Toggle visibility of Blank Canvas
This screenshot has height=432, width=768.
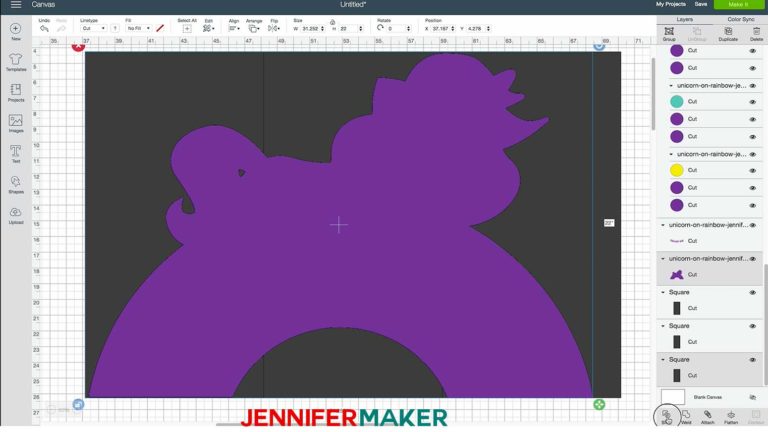tap(753, 397)
